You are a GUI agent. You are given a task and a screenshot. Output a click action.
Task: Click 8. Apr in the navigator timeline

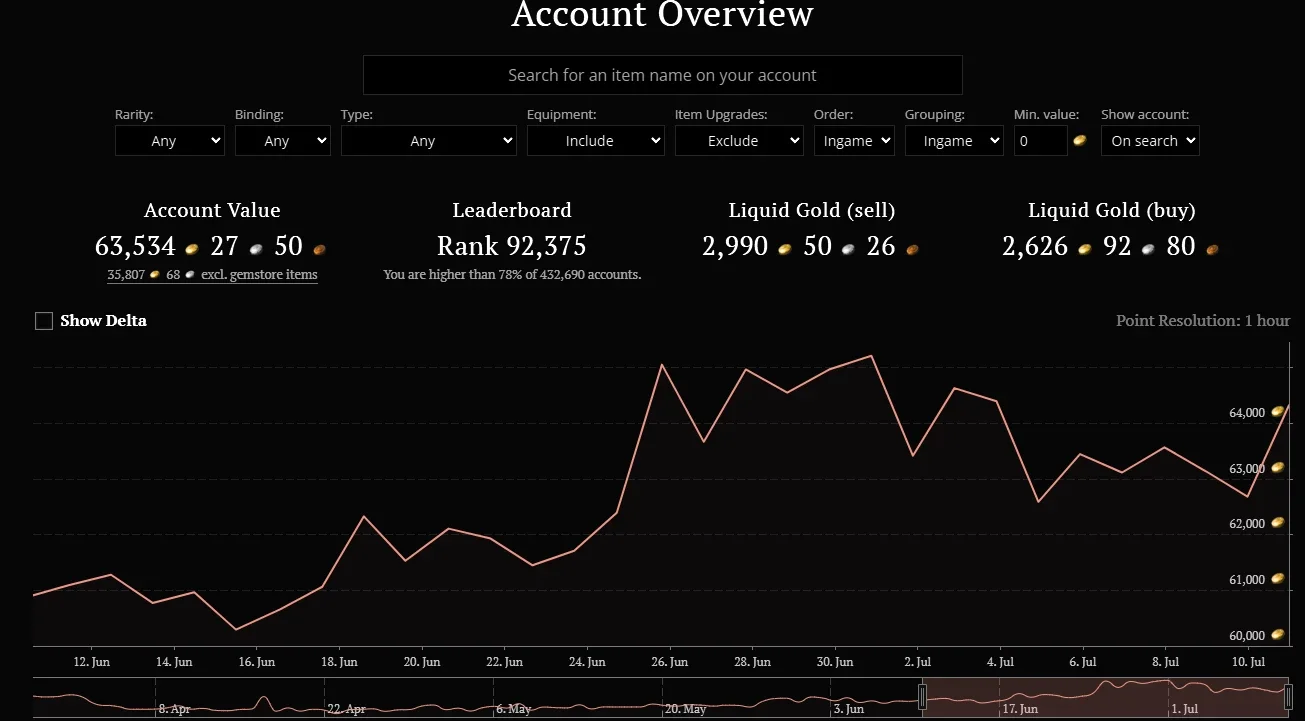(x=174, y=709)
